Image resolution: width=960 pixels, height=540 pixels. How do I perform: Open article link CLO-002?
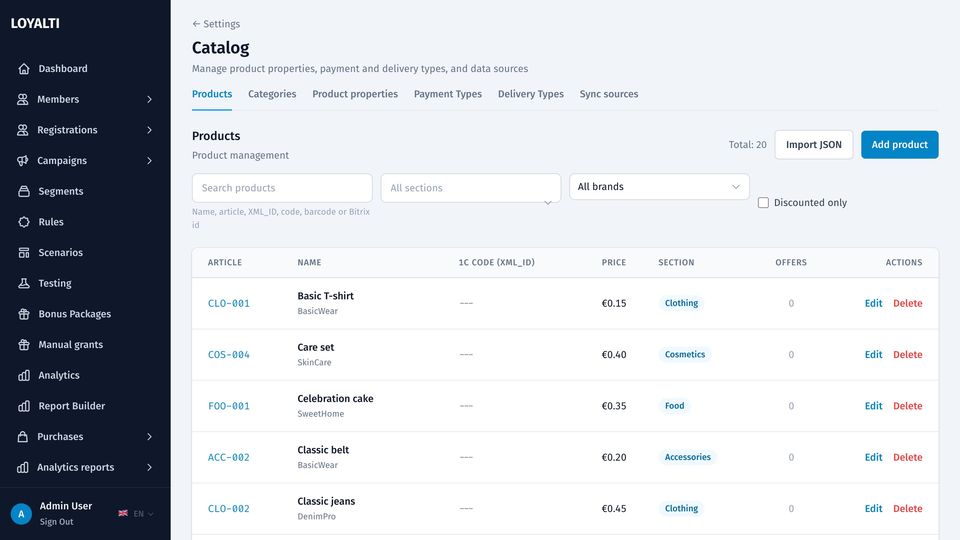(229, 508)
